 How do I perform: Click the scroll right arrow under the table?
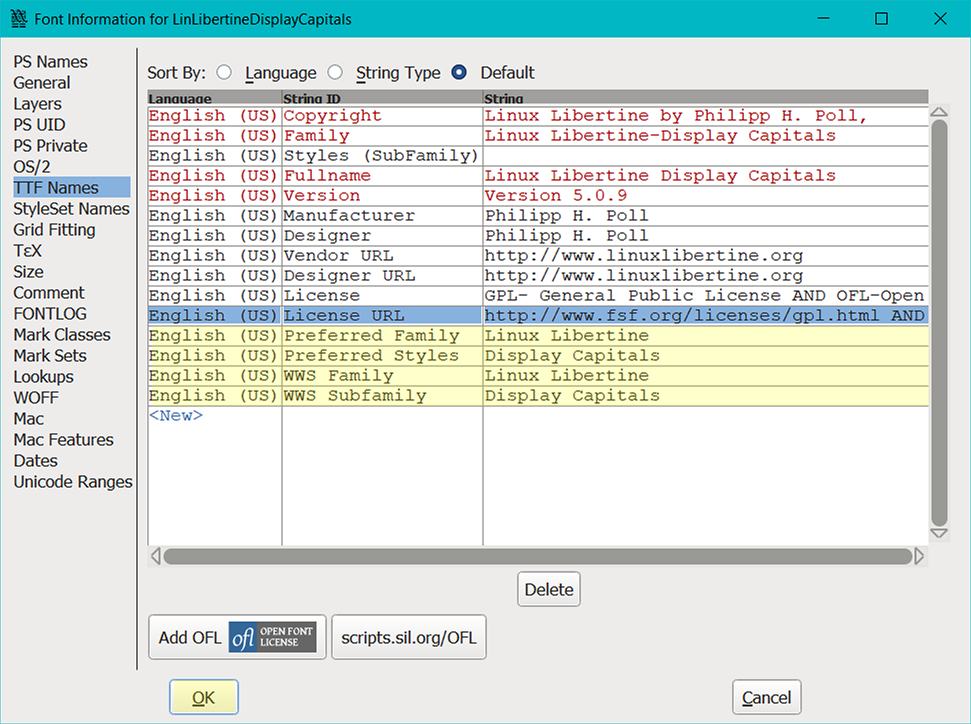pos(919,556)
